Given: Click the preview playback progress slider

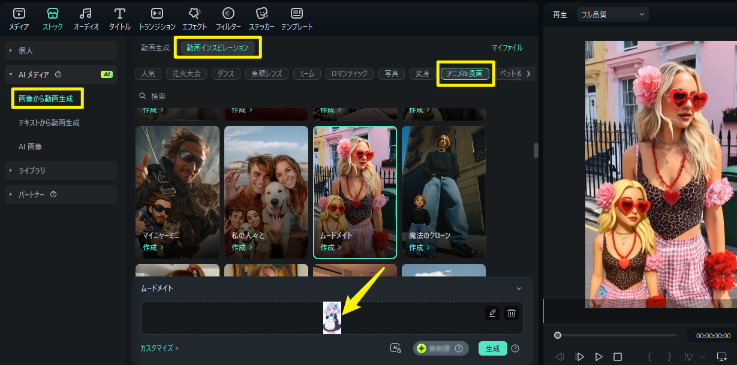Looking at the screenshot, I should 616,335.
